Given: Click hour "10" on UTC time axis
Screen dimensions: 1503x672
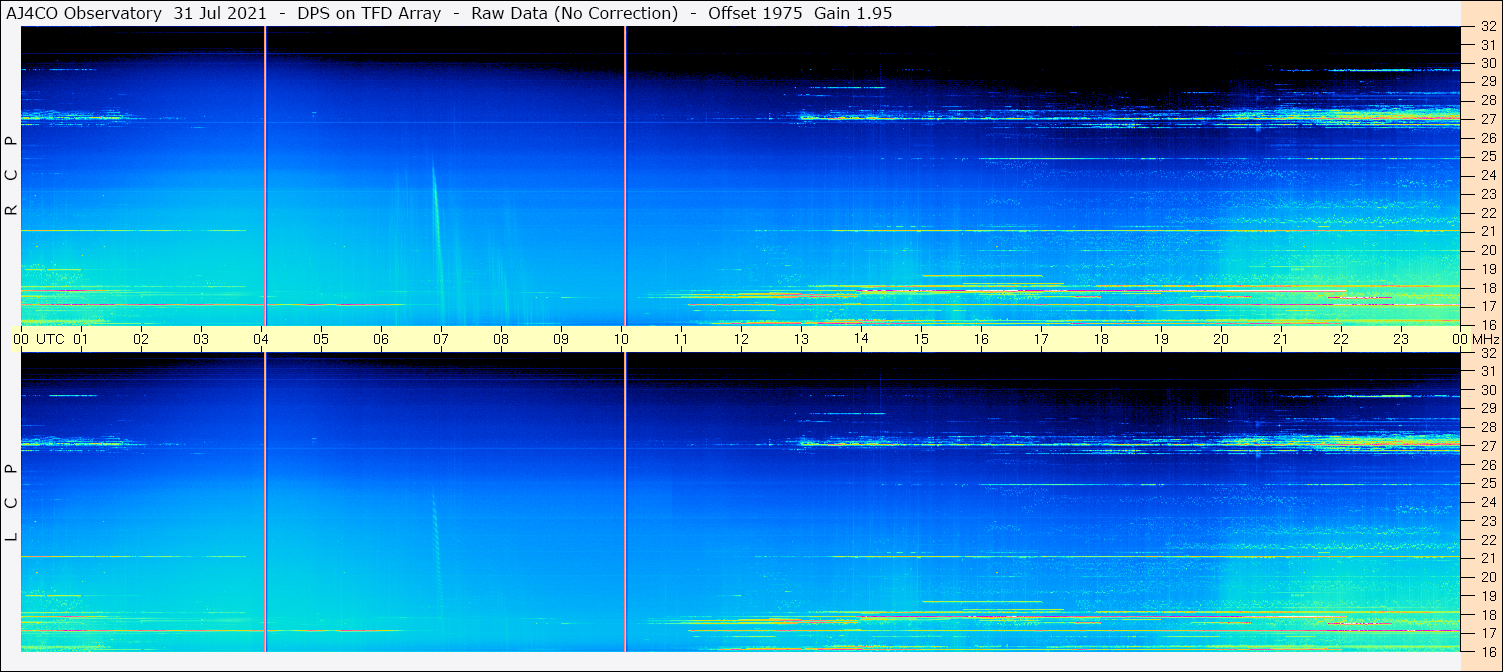Looking at the screenshot, I should (x=621, y=339).
